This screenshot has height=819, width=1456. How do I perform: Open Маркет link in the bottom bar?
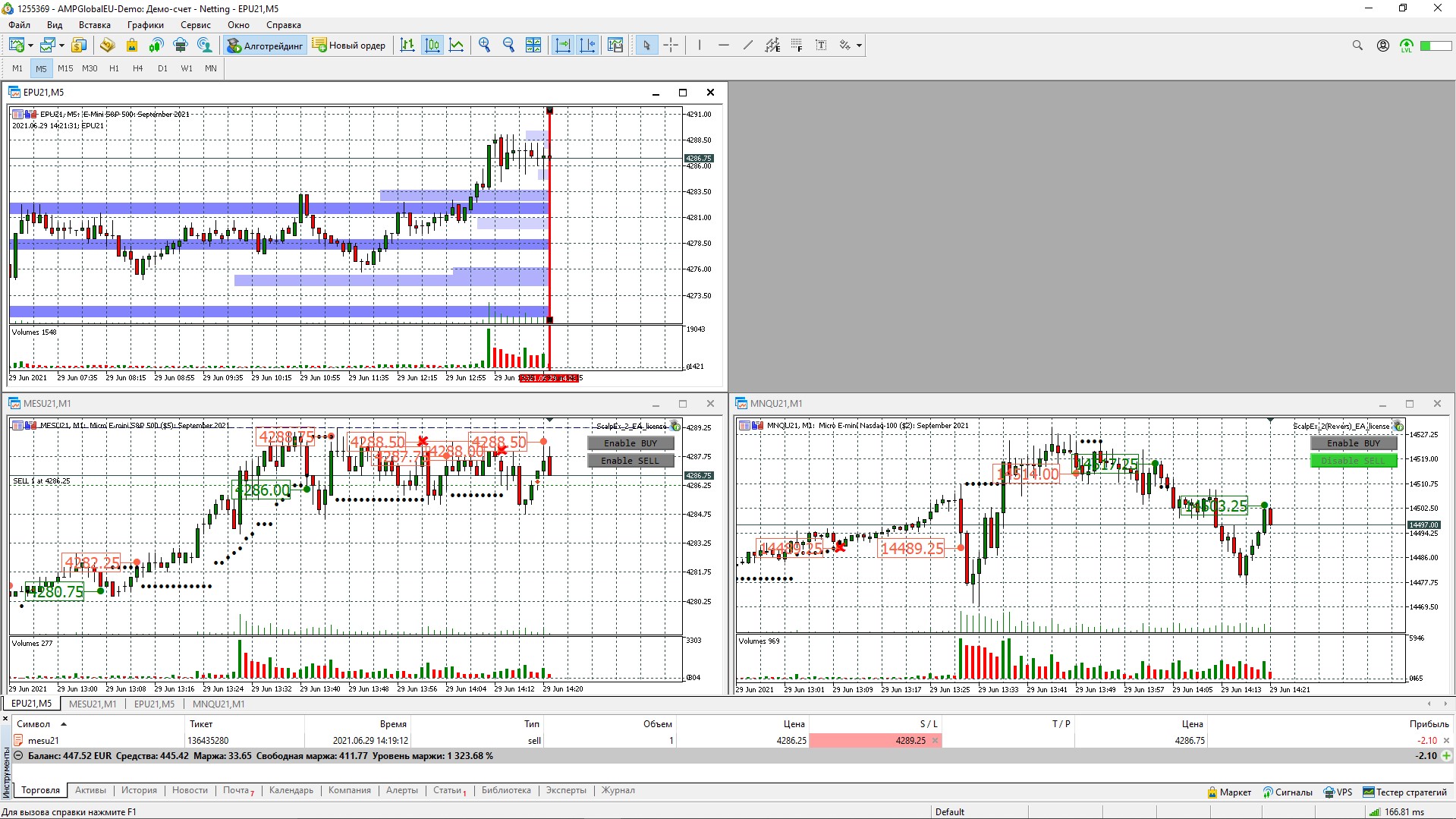(1229, 792)
